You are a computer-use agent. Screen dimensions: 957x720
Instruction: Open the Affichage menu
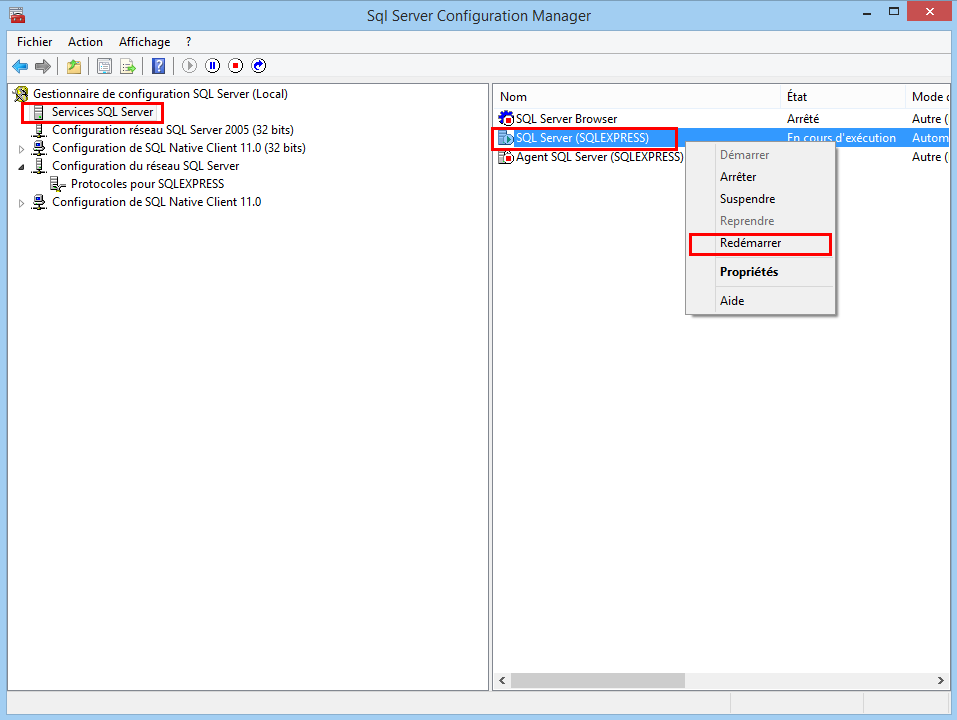pos(145,42)
